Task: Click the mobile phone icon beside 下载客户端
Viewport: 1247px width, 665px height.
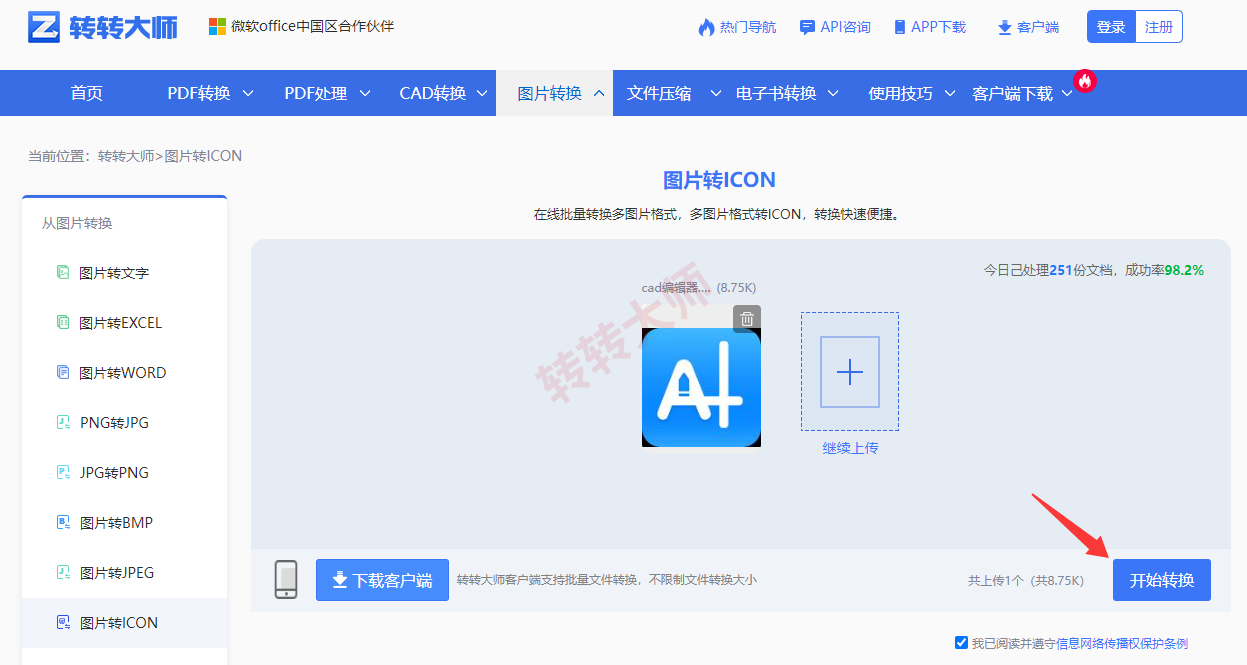Action: tap(286, 580)
